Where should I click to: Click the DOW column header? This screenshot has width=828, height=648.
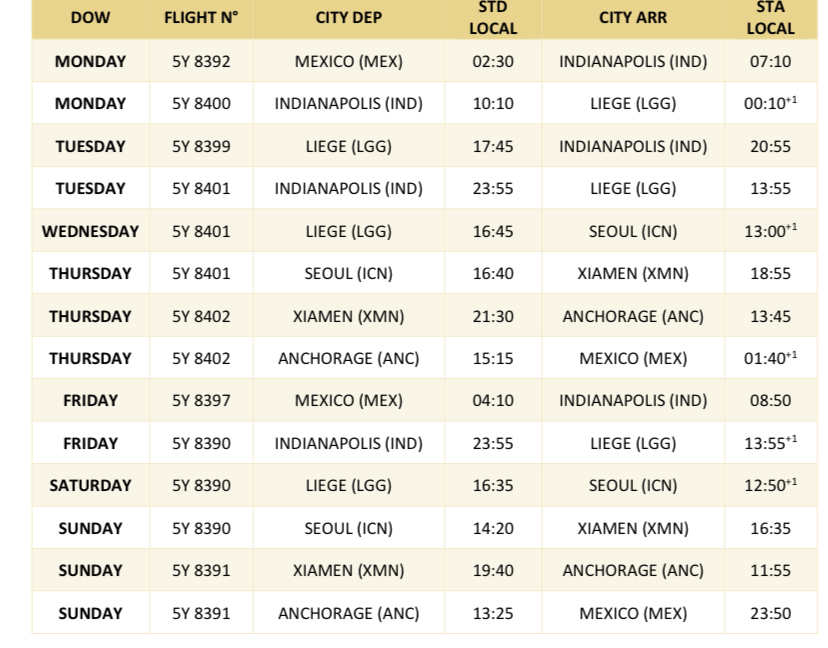tap(90, 18)
